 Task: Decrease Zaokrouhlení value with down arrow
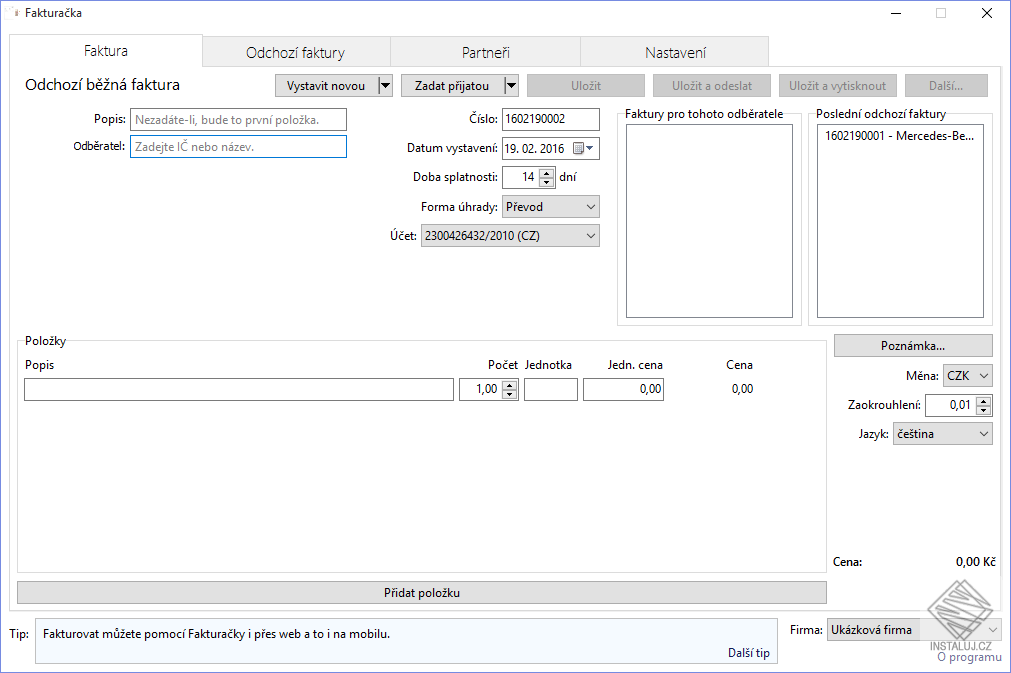(983, 410)
